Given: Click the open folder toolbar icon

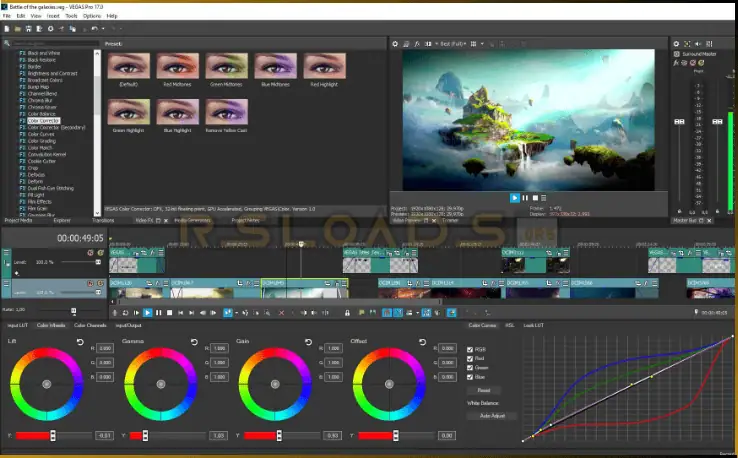Looking at the screenshot, I should coord(17,29).
